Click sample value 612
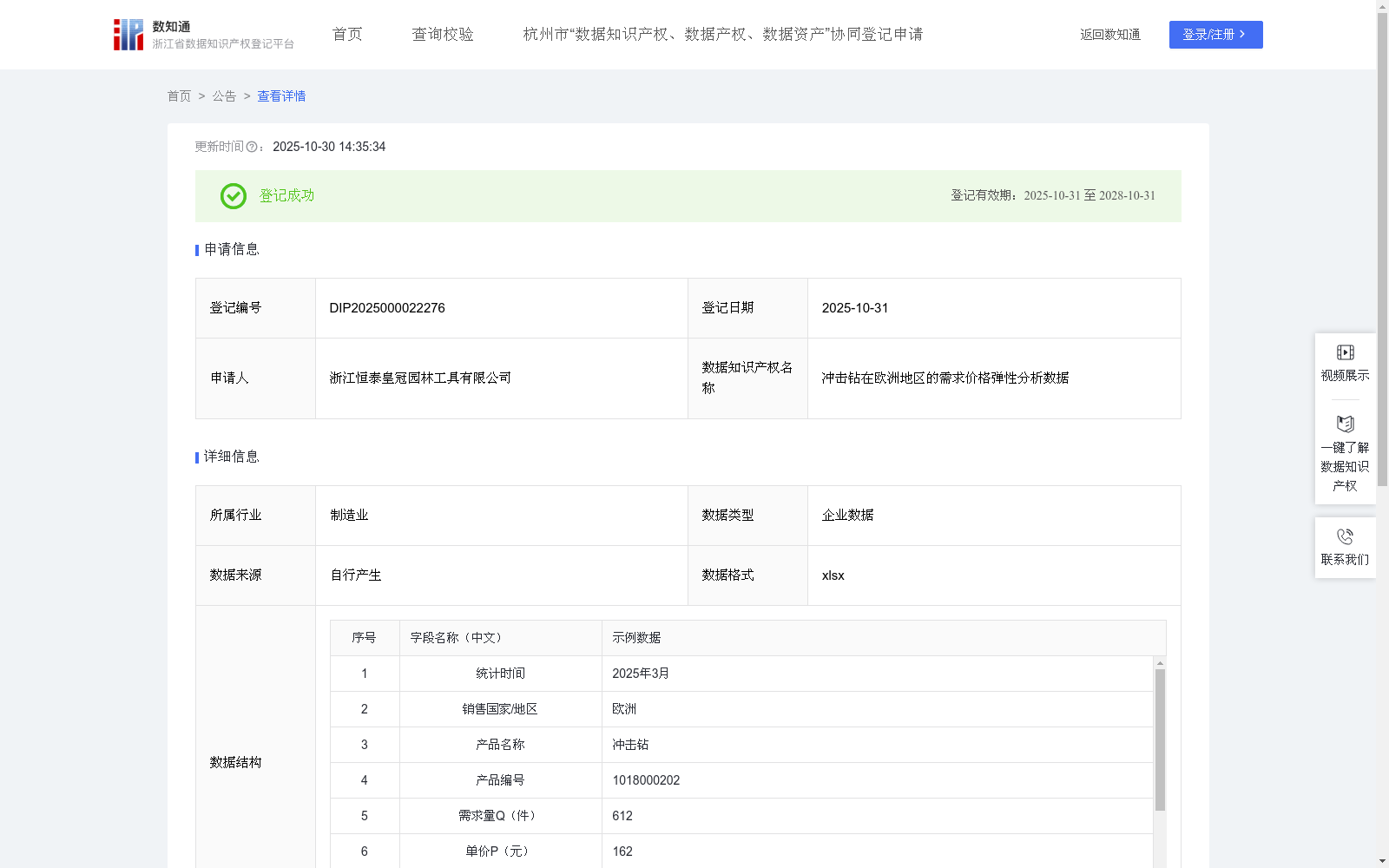Viewport: 1389px width, 868px height. pos(622,816)
